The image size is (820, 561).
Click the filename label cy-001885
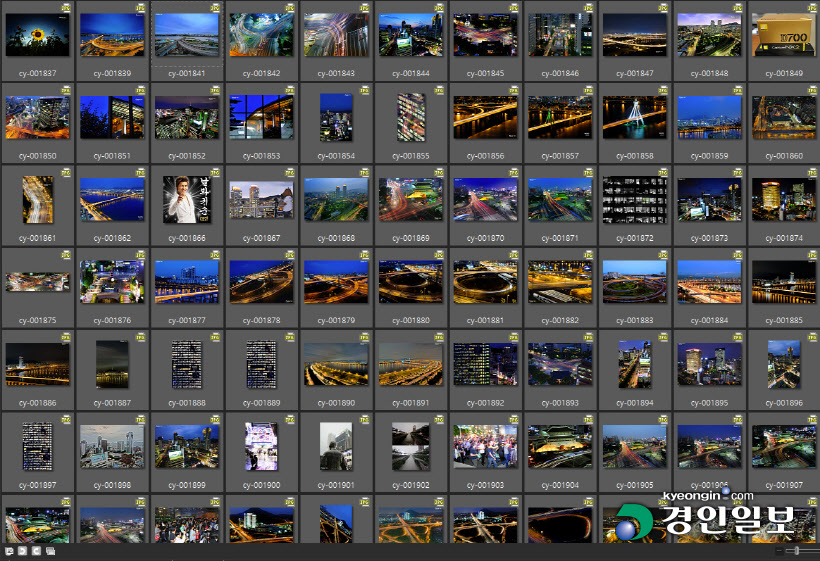pyautogui.click(x=782, y=321)
